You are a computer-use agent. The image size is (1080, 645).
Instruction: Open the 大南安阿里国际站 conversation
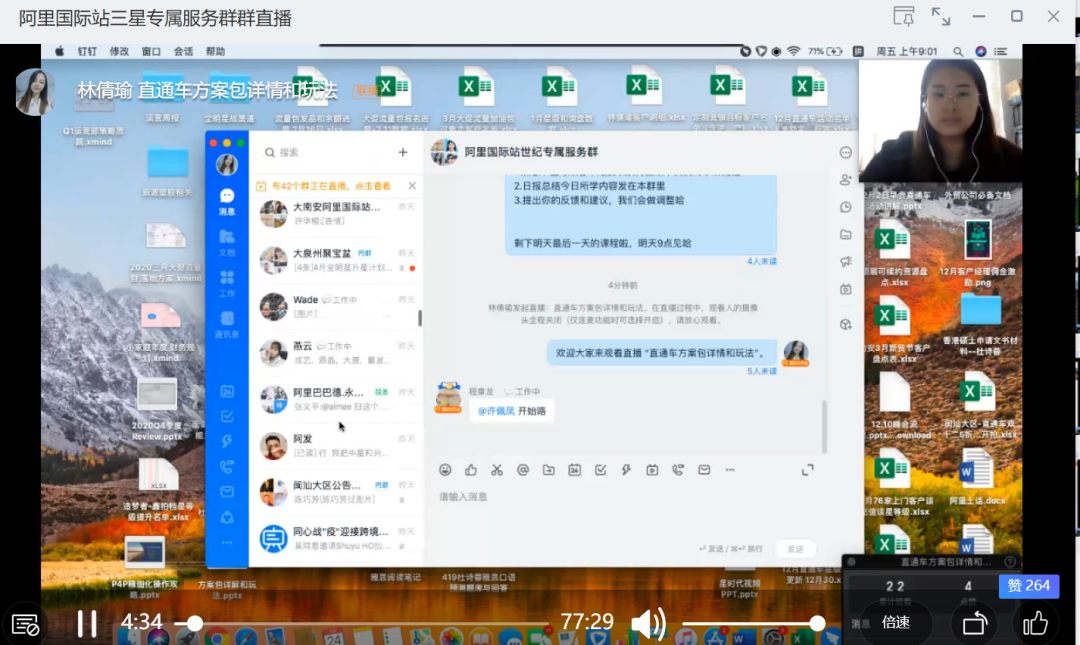point(336,214)
